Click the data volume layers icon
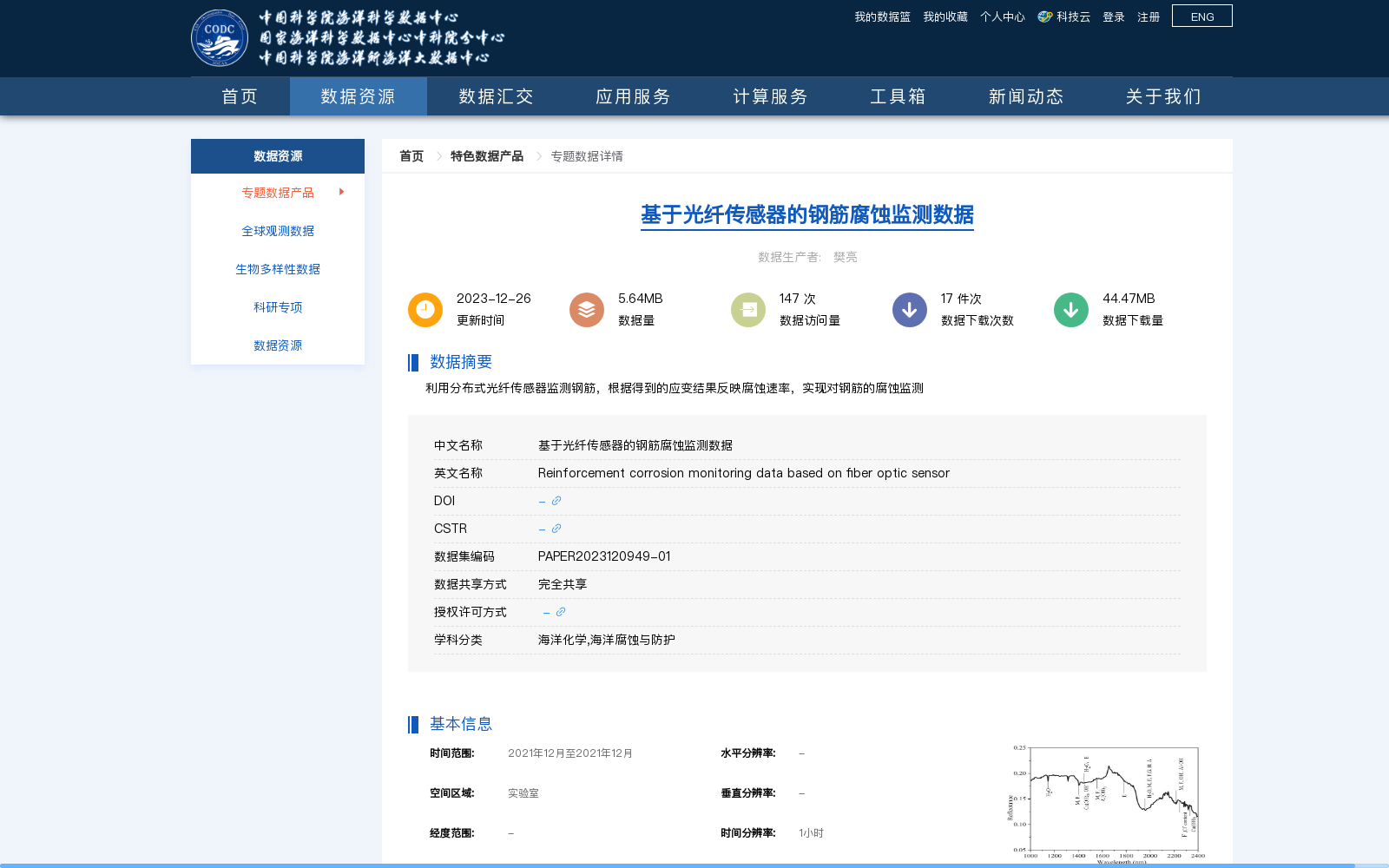 (x=587, y=310)
